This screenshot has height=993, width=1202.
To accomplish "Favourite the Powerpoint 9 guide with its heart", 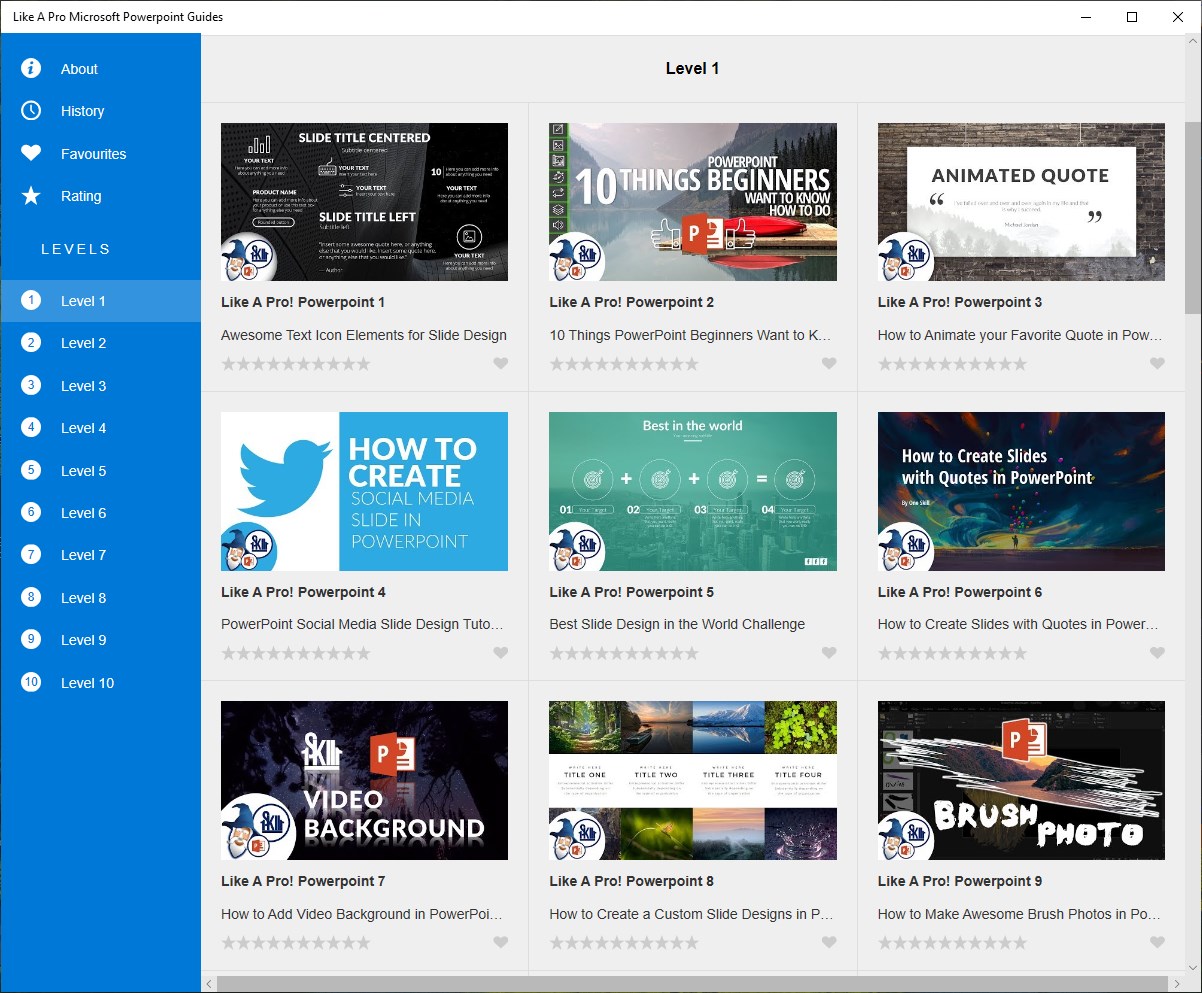I will coord(1157,942).
